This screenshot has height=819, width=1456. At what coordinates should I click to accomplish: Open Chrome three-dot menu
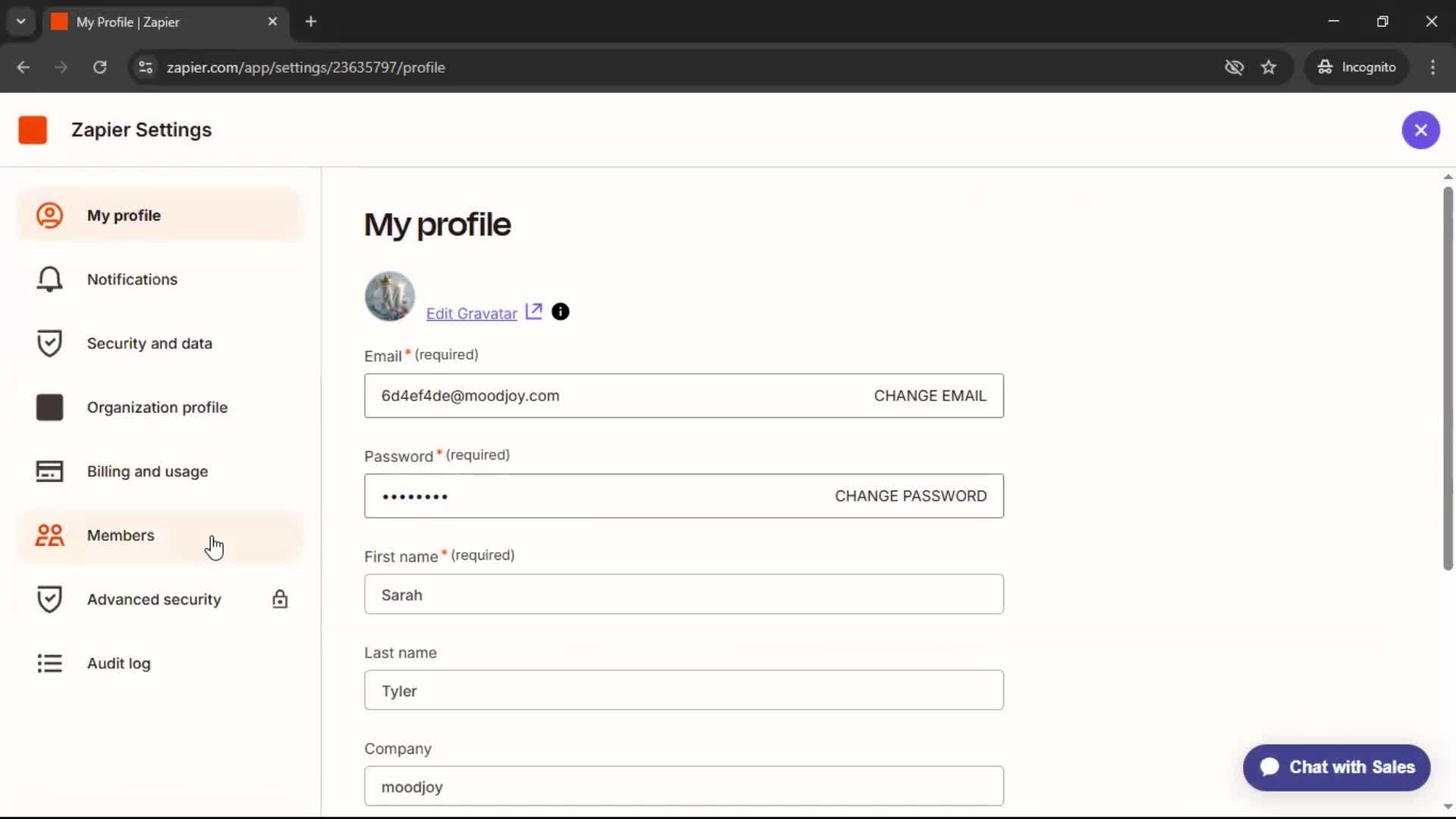click(1432, 67)
